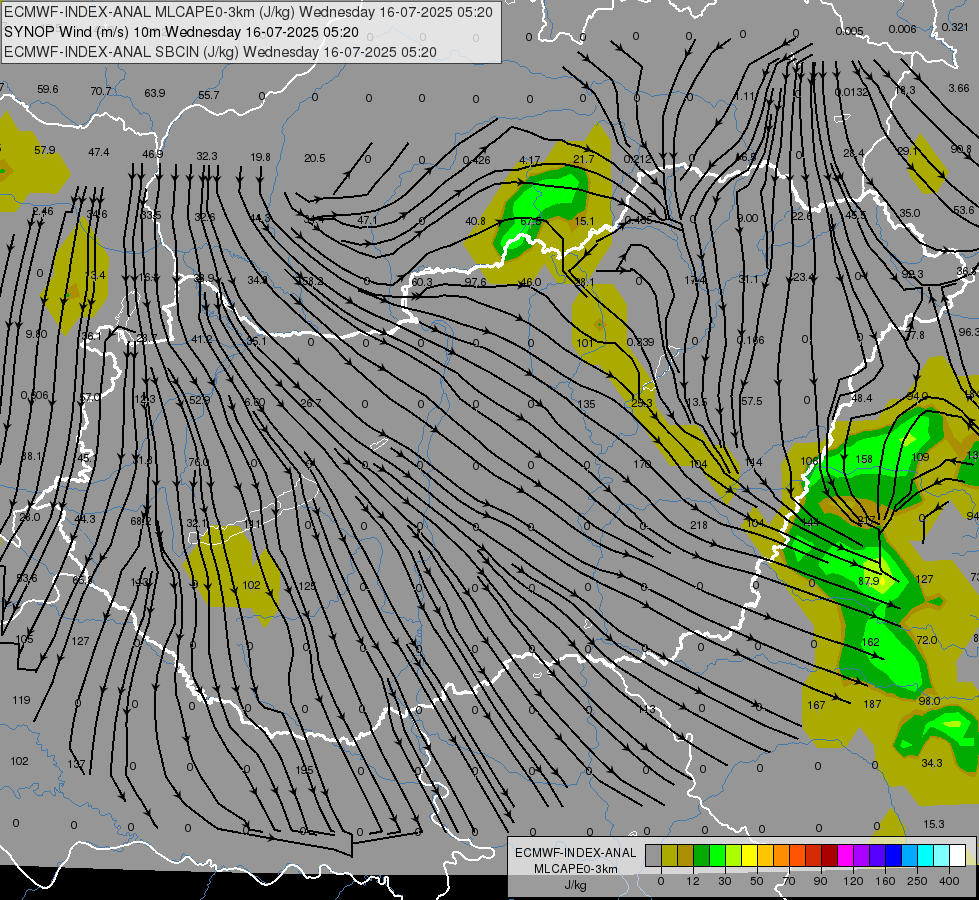The width and height of the screenshot is (979, 900).
Task: Click the MLCAPE0-3km title line in header
Action: pyautogui.click(x=248, y=12)
